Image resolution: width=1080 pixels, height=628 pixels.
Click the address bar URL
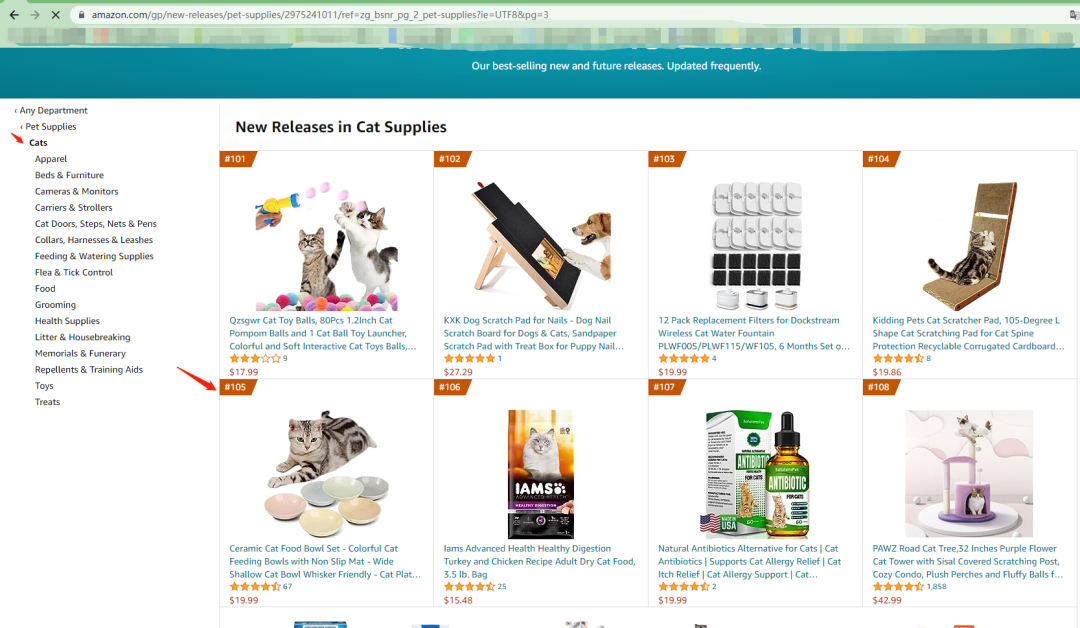tap(320, 14)
